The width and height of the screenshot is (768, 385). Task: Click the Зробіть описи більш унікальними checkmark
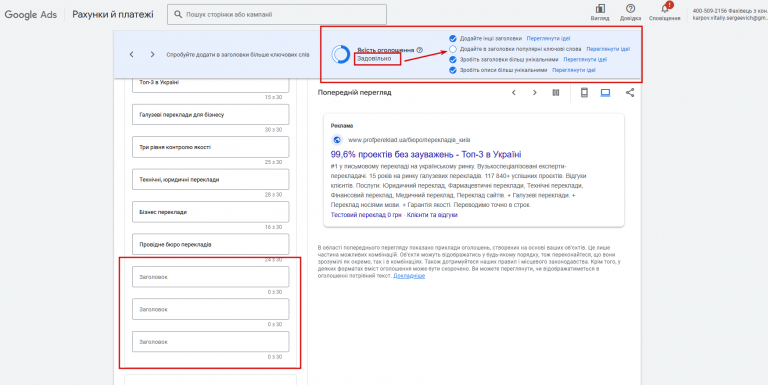coord(453,71)
